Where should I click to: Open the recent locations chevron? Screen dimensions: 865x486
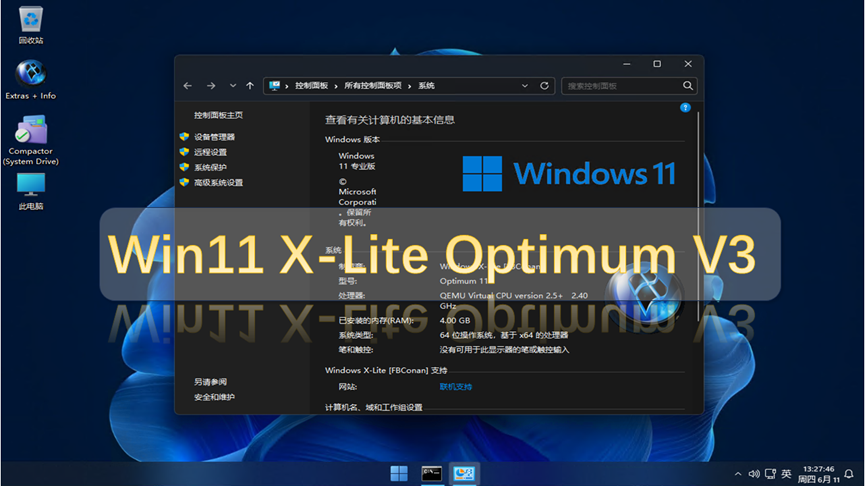233,86
